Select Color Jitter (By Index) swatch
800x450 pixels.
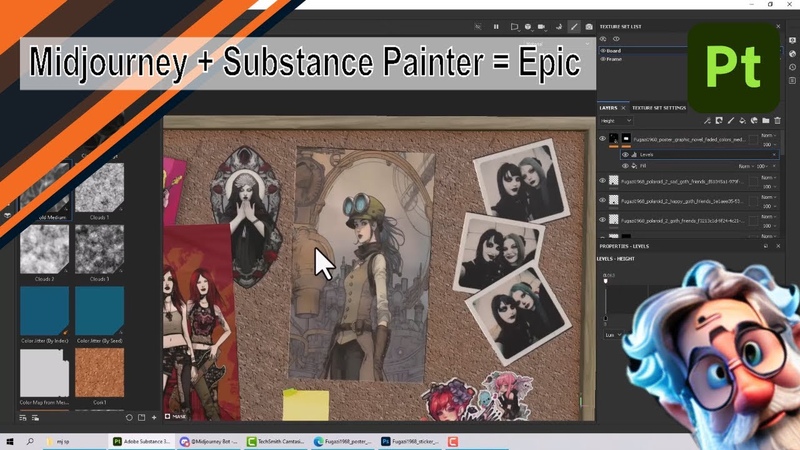click(44, 311)
